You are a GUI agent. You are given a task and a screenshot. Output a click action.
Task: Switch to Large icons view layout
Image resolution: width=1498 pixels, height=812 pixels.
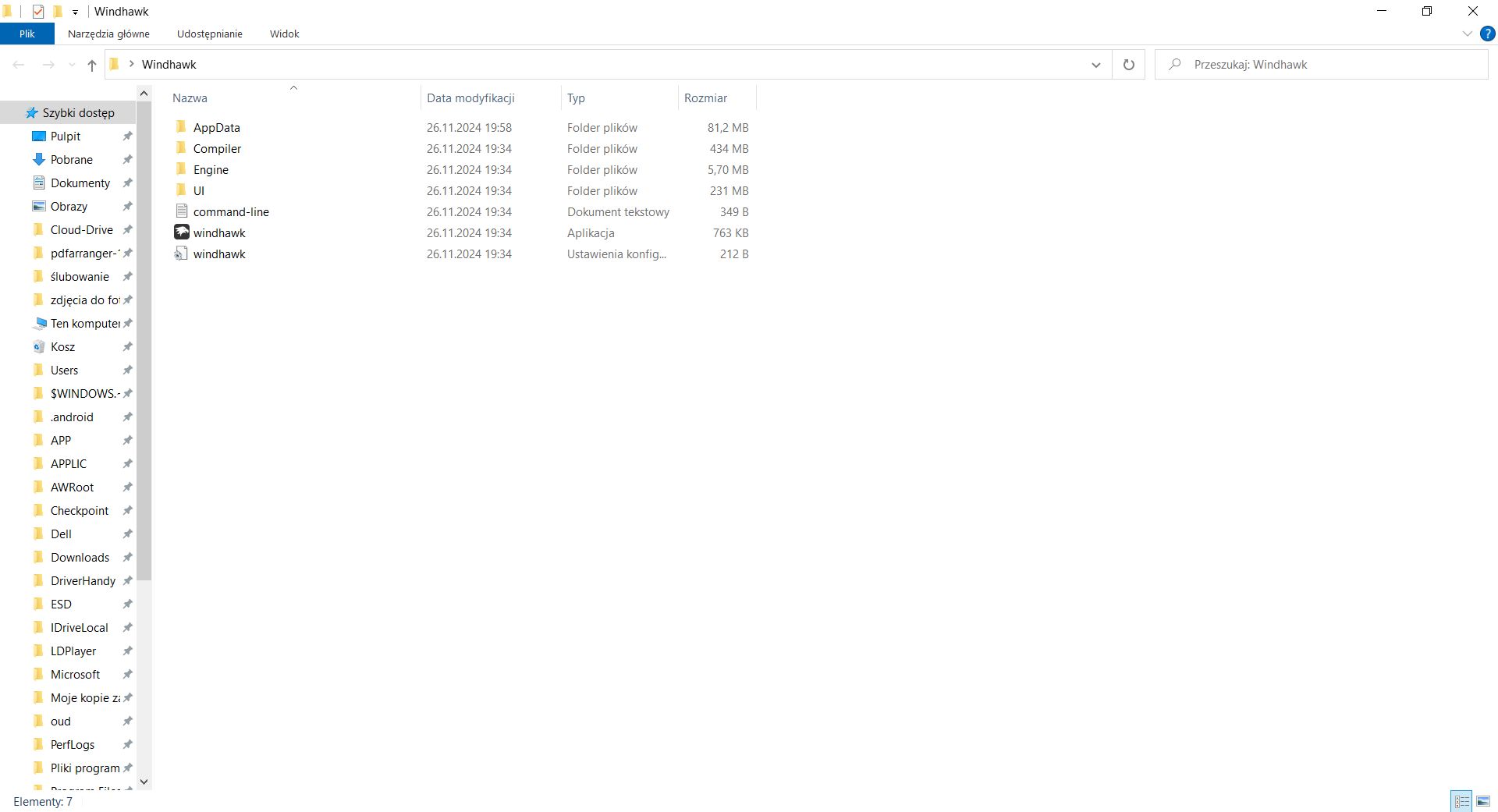click(1482, 801)
